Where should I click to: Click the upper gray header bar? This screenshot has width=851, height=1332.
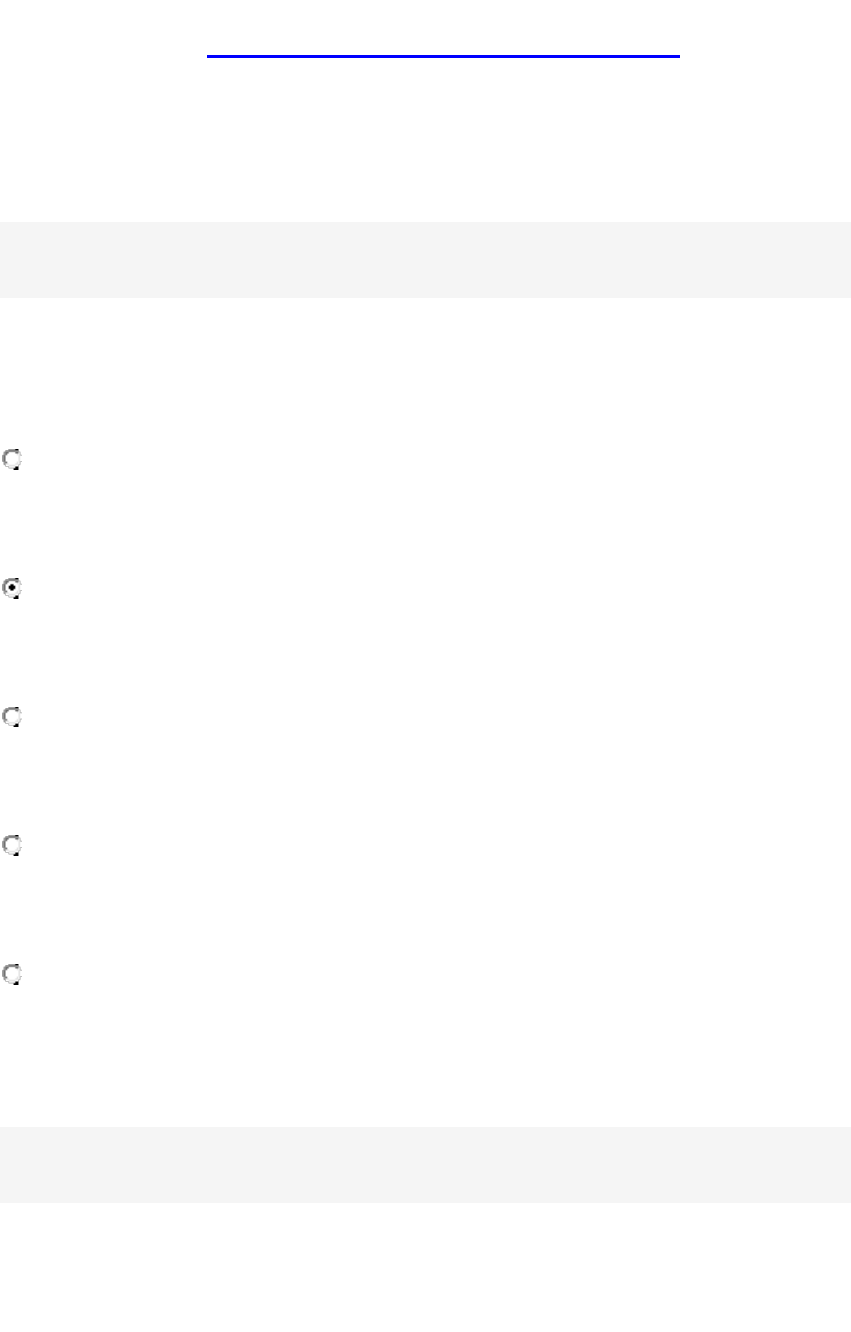(x=425, y=260)
